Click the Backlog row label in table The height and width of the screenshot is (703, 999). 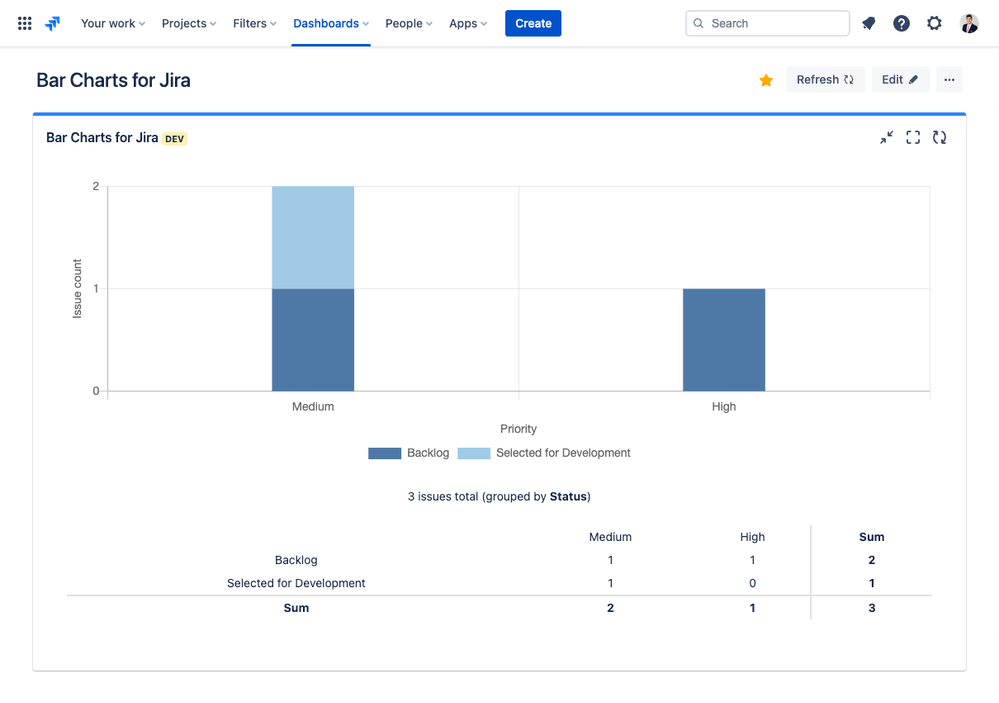coord(296,560)
